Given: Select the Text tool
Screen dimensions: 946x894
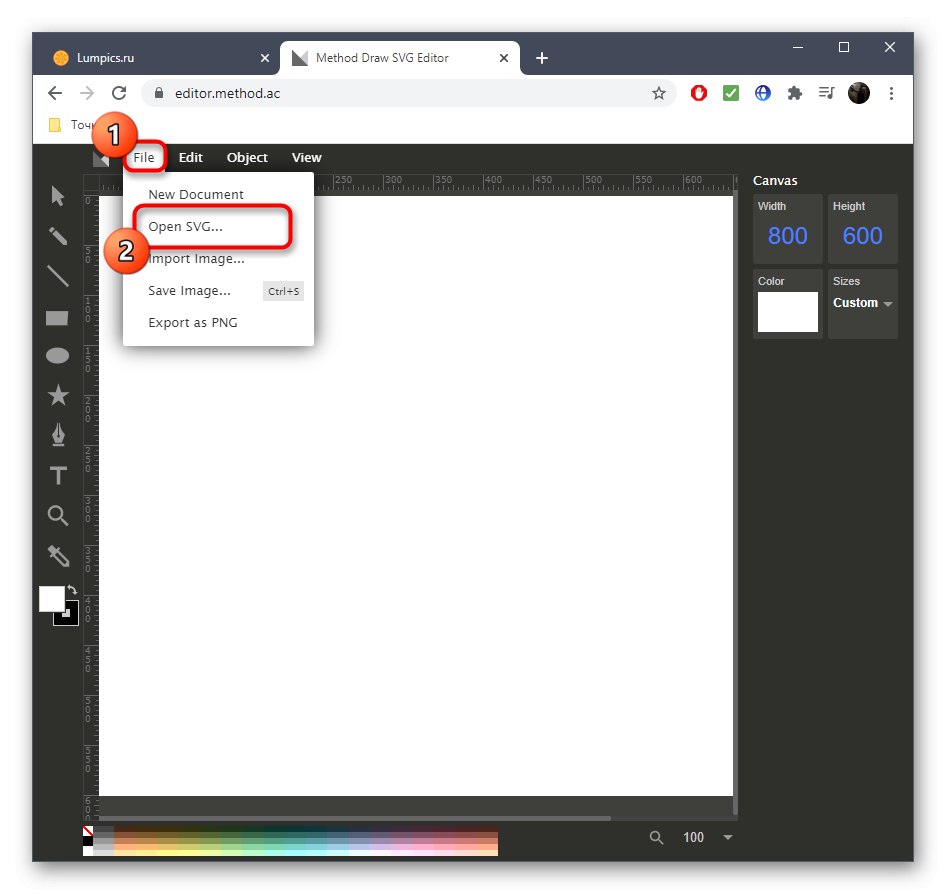Looking at the screenshot, I should tap(58, 475).
